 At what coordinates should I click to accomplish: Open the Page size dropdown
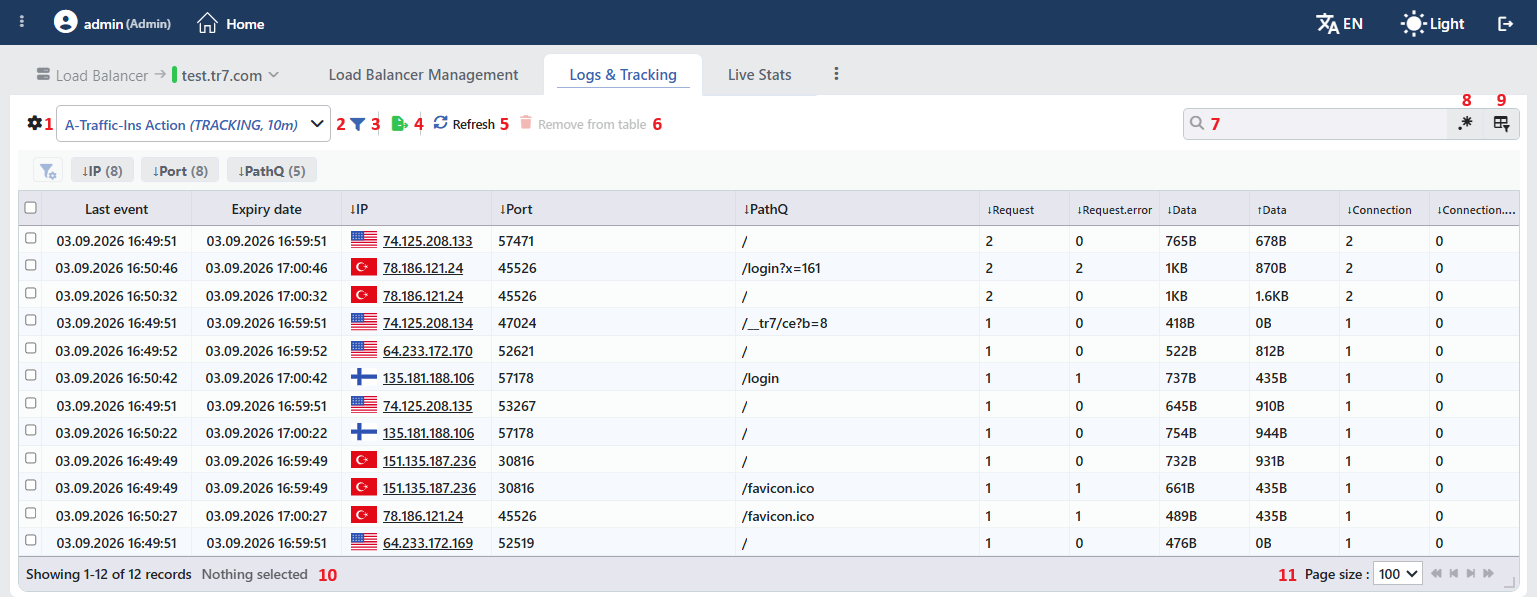tap(1398, 574)
